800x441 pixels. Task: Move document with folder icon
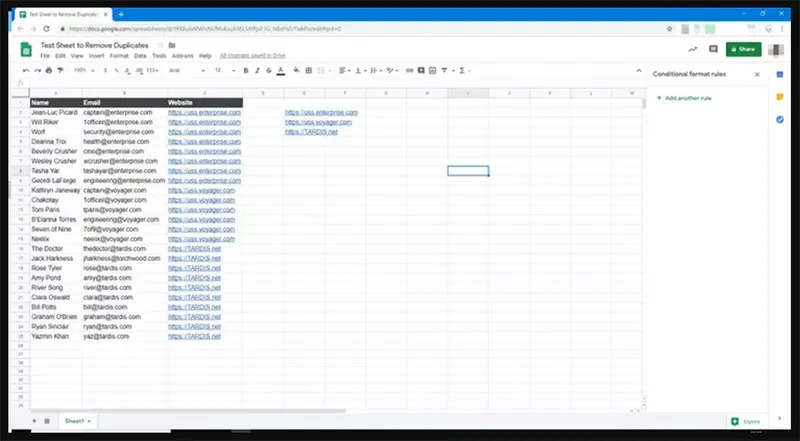(172, 45)
